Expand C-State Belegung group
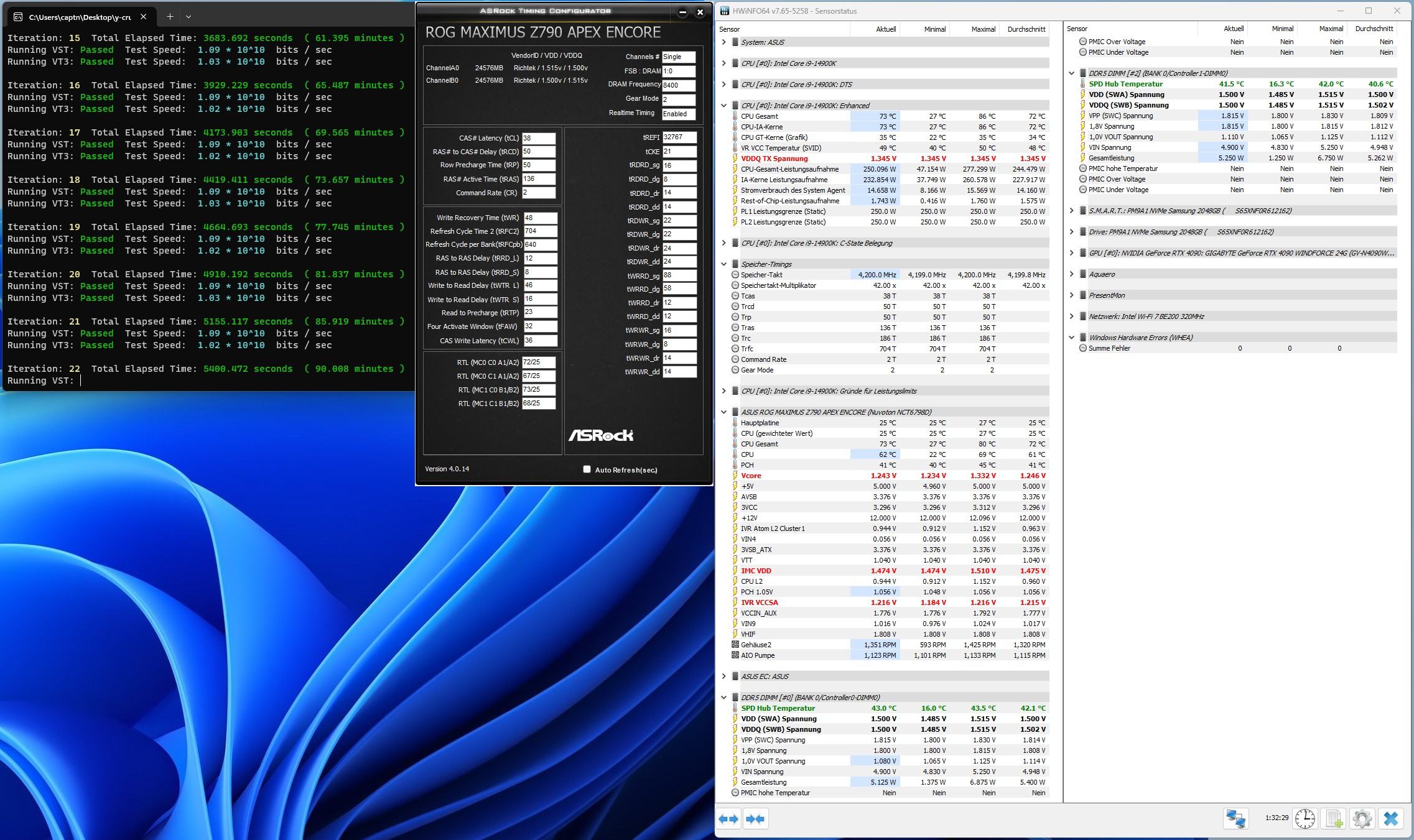 (723, 243)
